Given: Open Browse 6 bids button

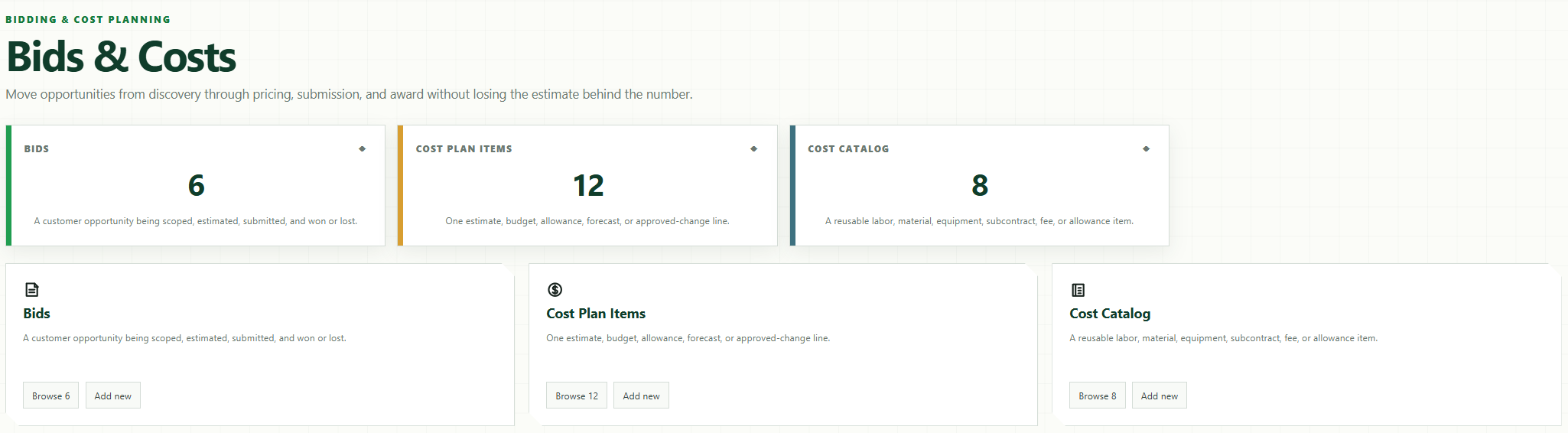Looking at the screenshot, I should [x=50, y=396].
